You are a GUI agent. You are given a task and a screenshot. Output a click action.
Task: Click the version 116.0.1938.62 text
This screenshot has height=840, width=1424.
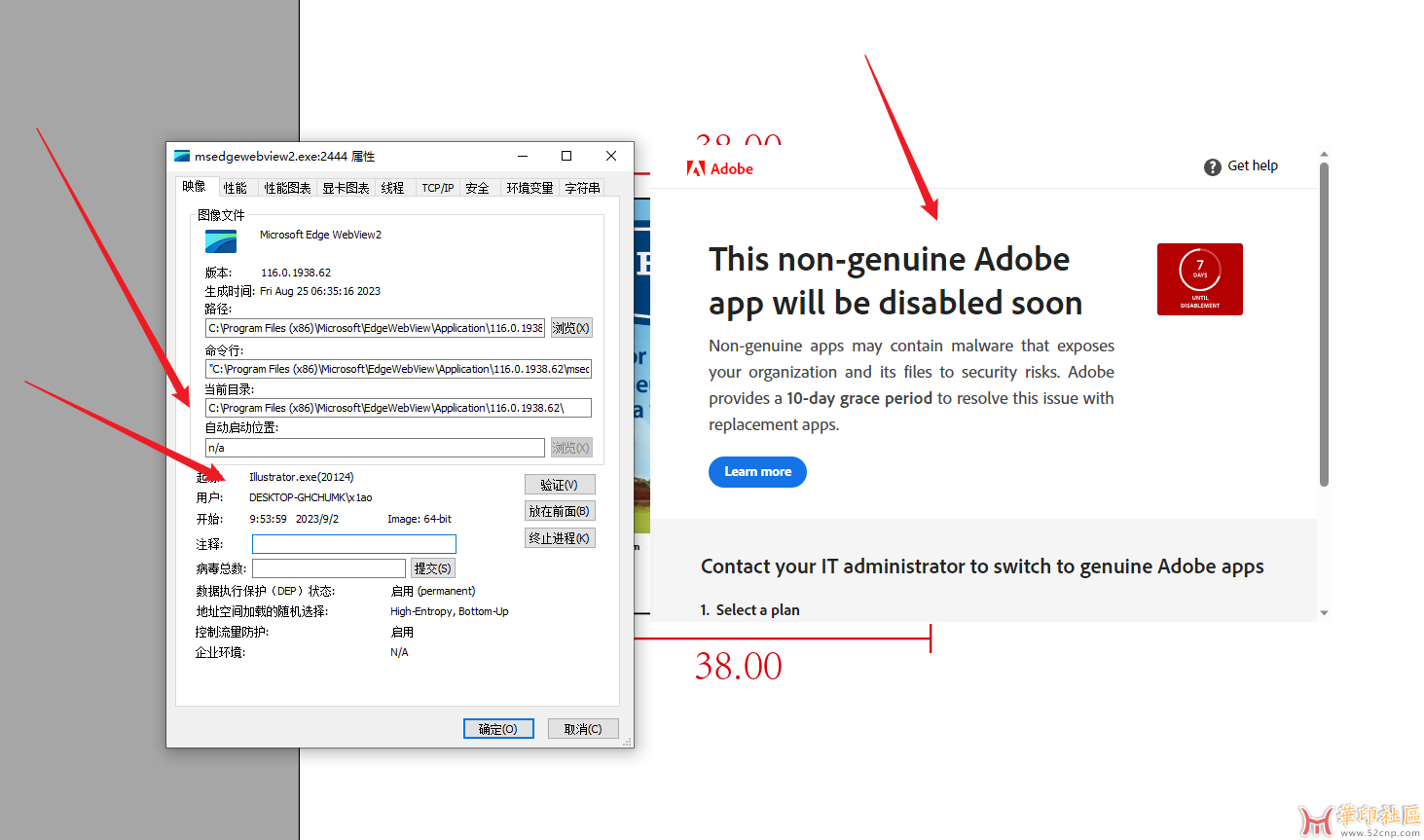point(296,273)
